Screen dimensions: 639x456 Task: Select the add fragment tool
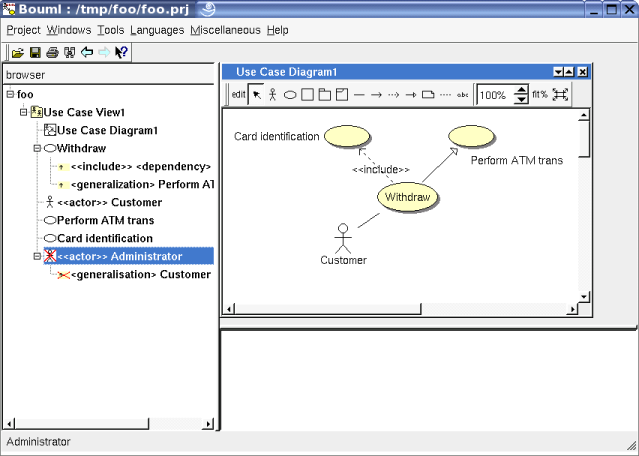(x=342, y=95)
